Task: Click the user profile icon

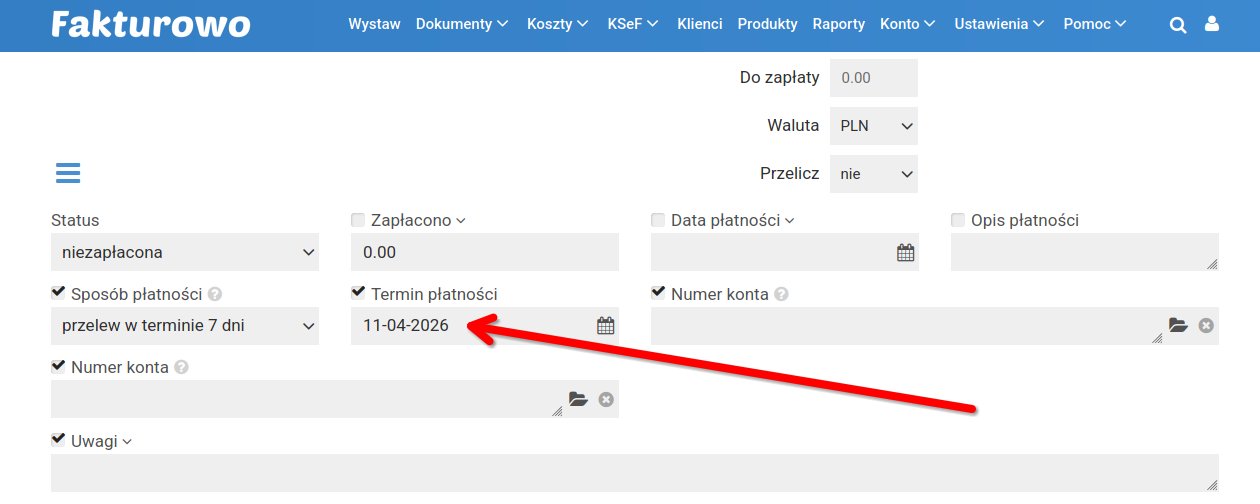Action: pos(1212,25)
